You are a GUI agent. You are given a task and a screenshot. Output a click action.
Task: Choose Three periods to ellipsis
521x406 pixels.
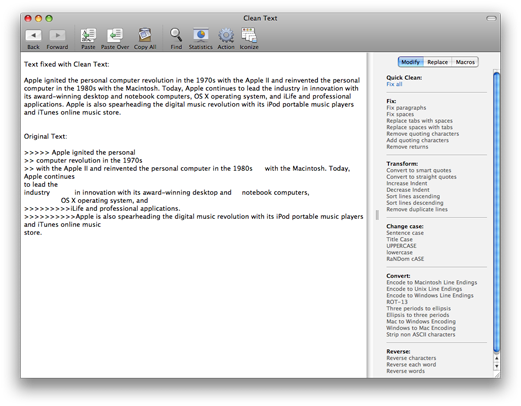tap(418, 308)
